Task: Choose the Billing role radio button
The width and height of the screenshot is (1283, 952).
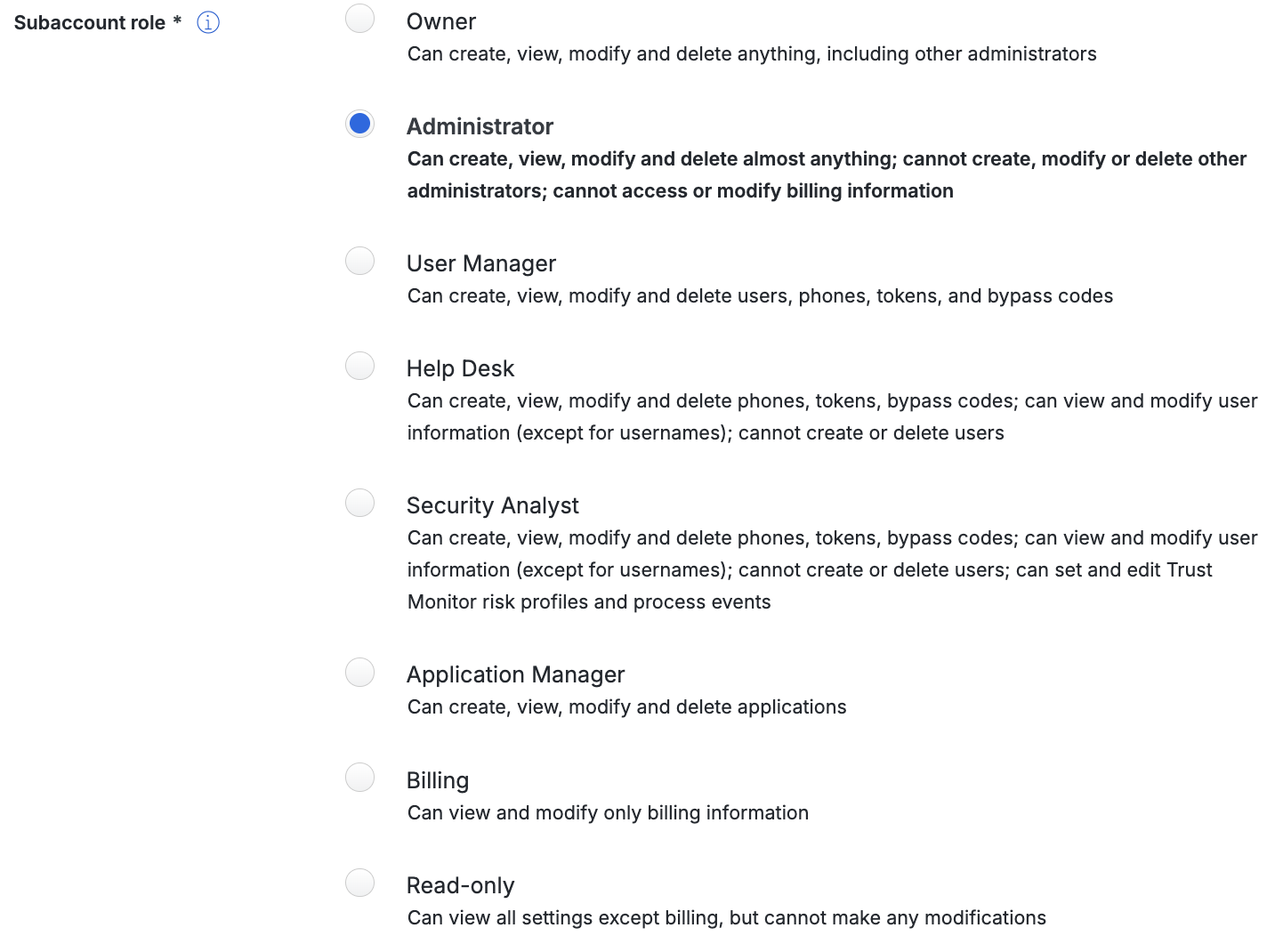Action: [x=360, y=777]
